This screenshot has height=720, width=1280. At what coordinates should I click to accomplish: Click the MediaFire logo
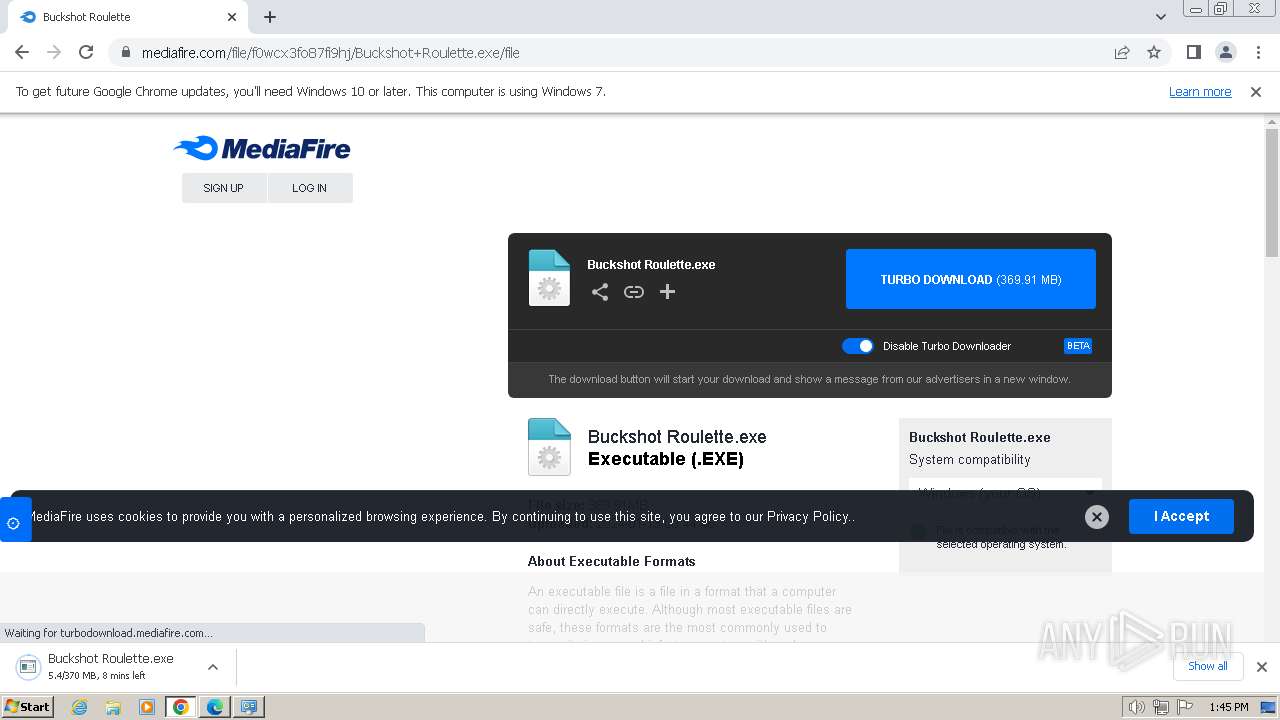pos(262,149)
